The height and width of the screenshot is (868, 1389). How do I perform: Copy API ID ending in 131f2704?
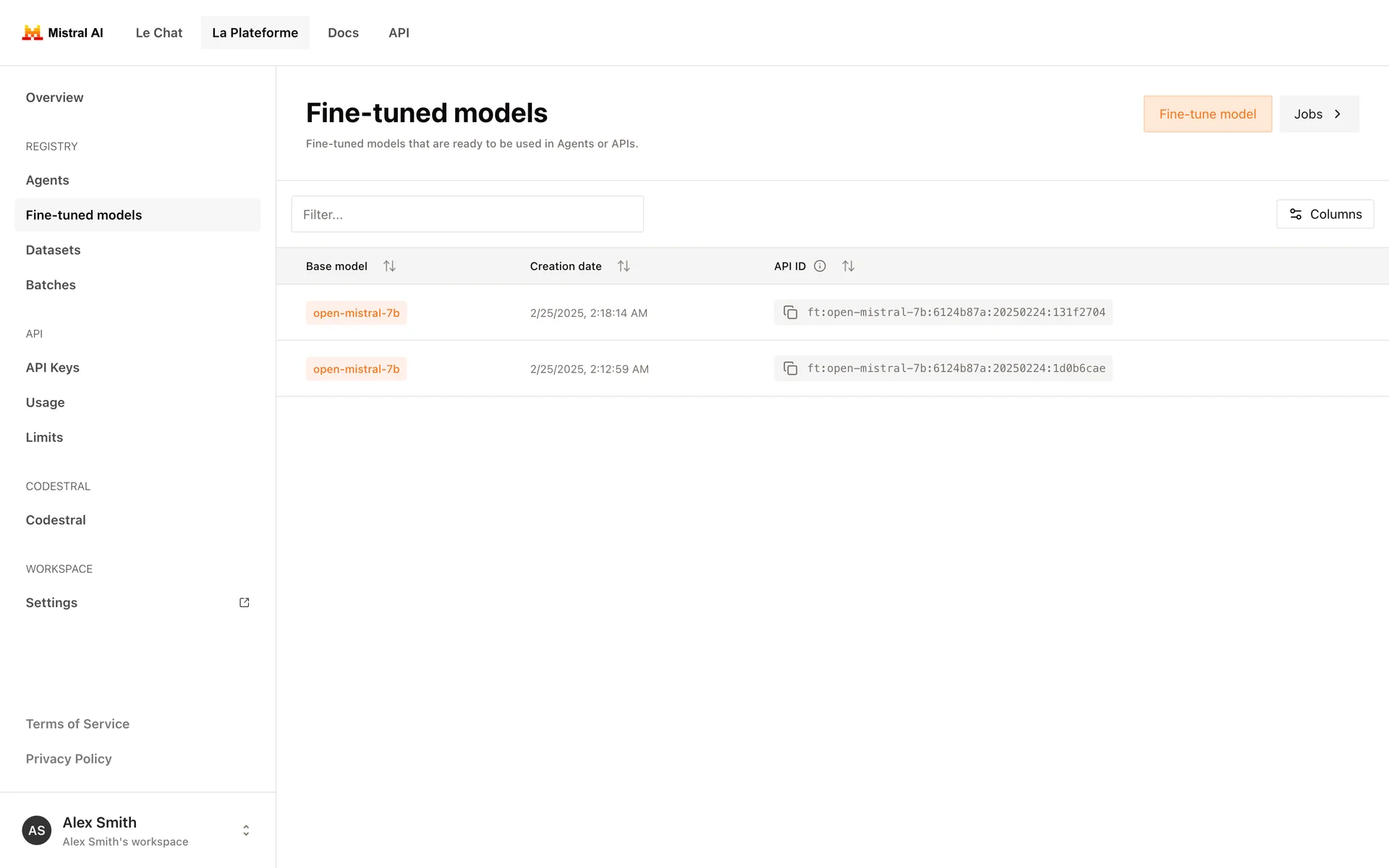pyautogui.click(x=791, y=312)
